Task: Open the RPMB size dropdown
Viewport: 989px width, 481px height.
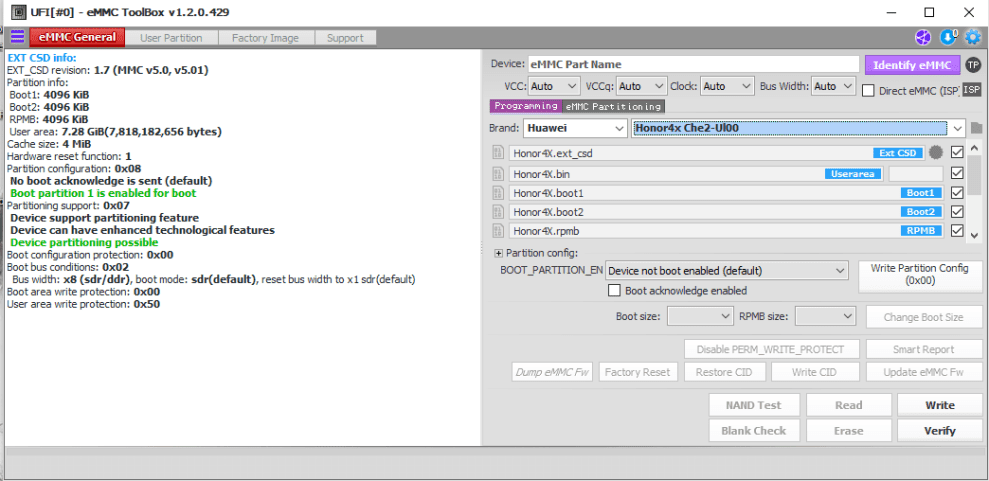Action: [826, 316]
